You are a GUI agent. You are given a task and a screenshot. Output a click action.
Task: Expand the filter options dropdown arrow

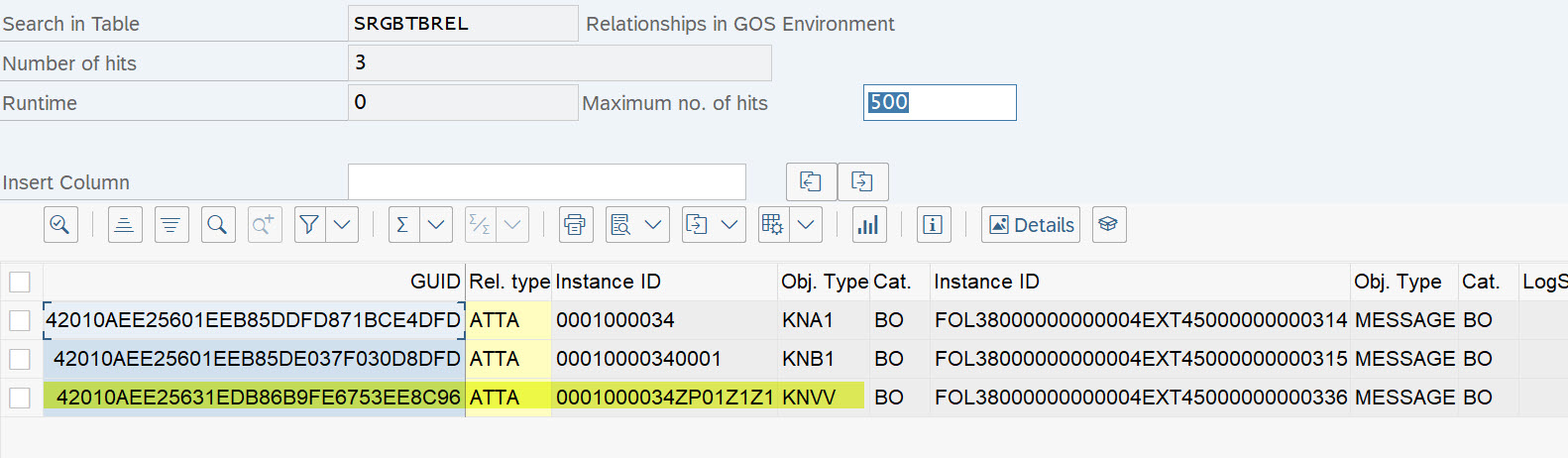pos(343,225)
